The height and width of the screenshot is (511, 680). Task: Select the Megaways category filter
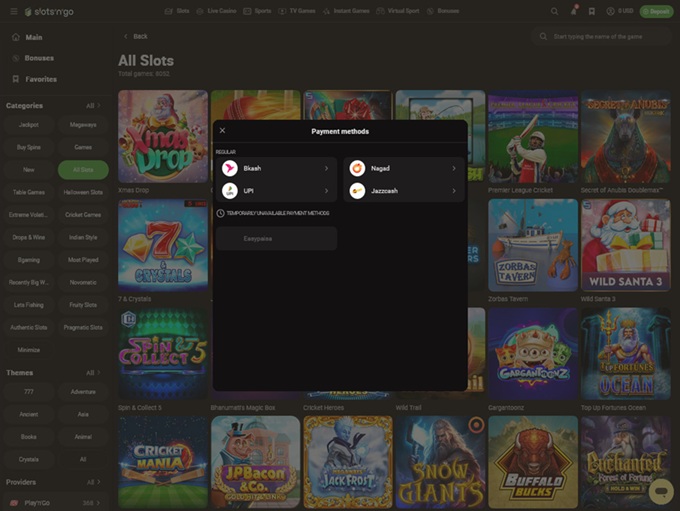click(83, 125)
